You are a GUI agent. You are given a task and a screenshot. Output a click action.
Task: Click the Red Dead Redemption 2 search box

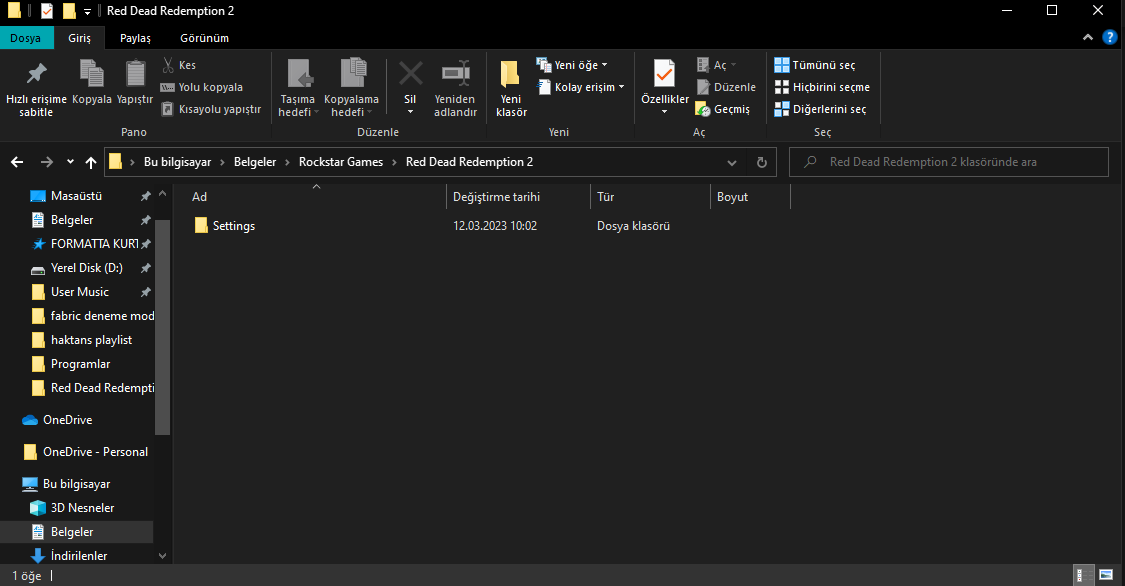949,162
